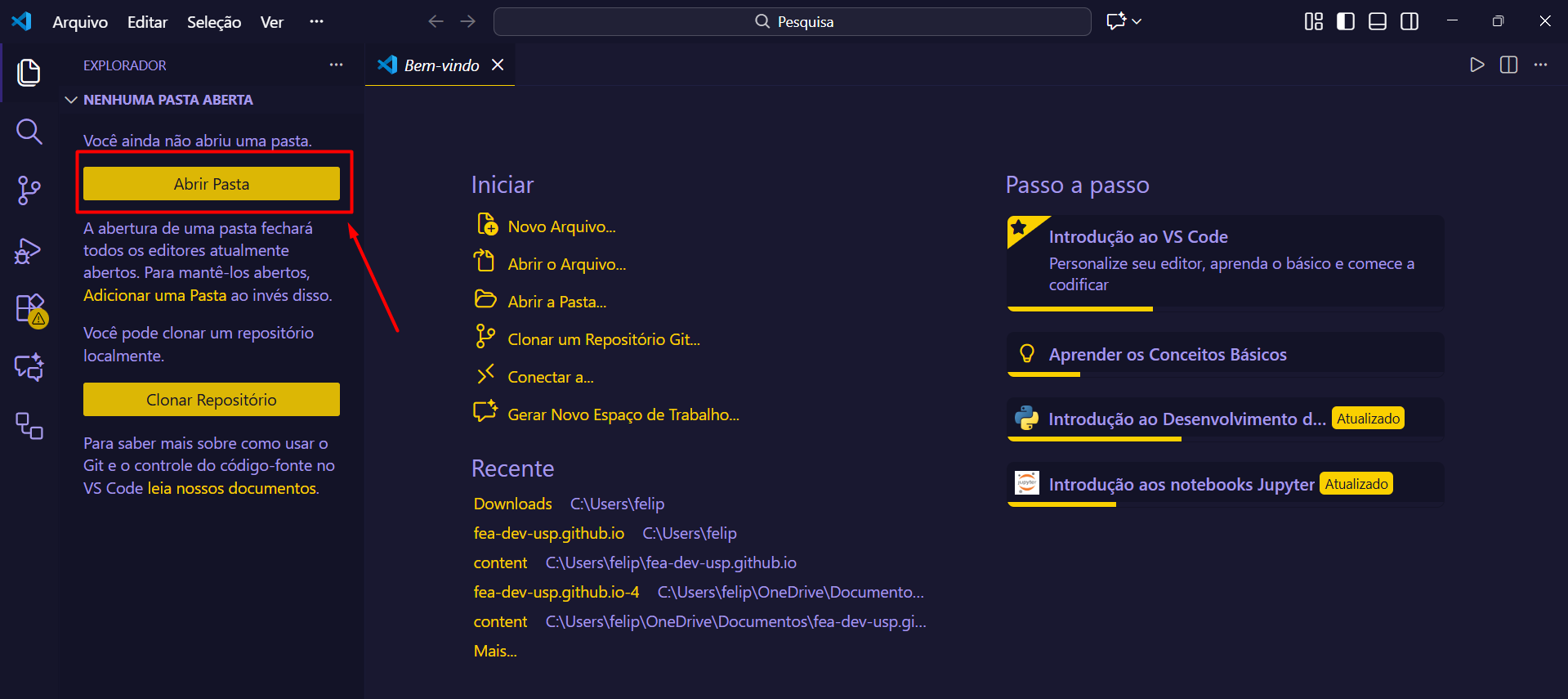Open the Remote Explorer icon at sidebar bottom
1568x699 pixels.
point(29,426)
